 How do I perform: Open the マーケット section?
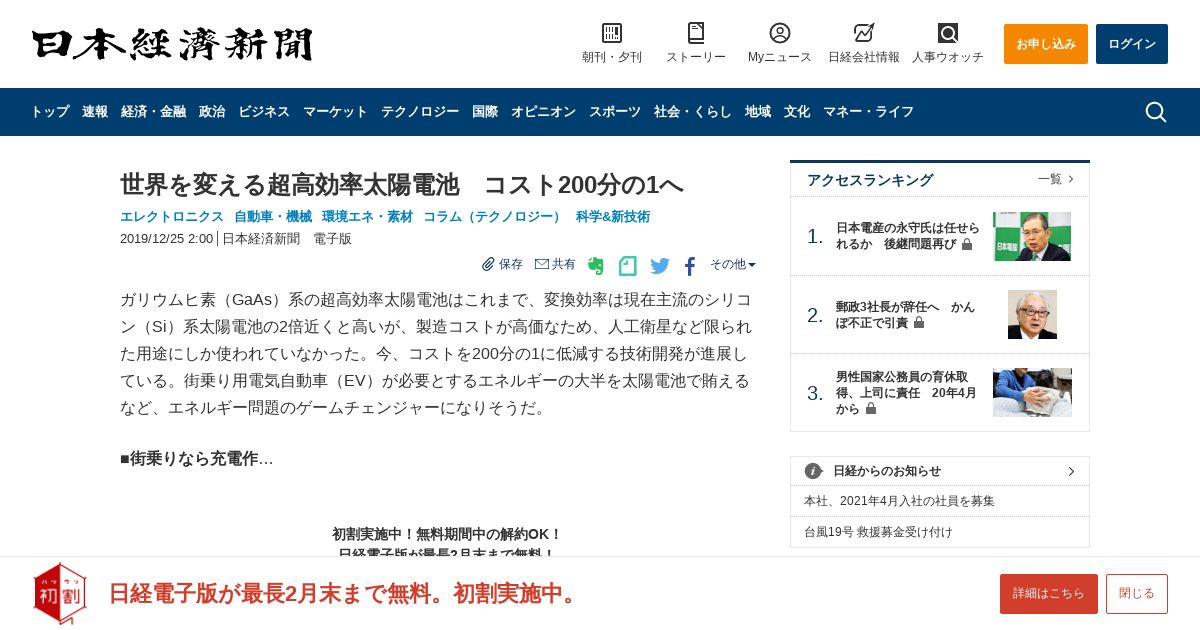click(x=335, y=112)
